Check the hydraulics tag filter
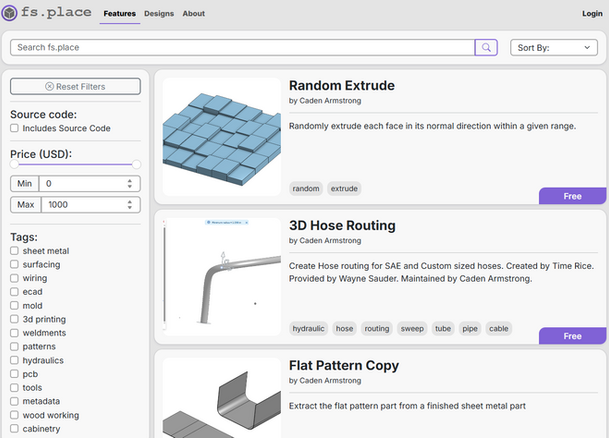609x438 pixels. (x=14, y=360)
